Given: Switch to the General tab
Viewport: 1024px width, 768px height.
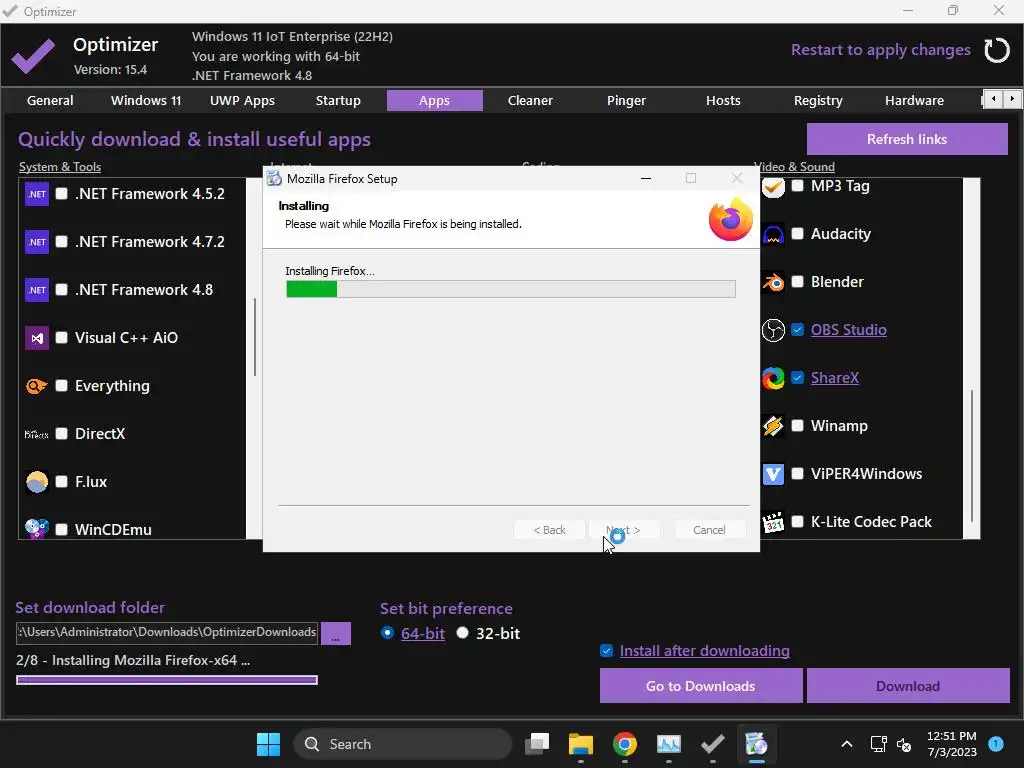Looking at the screenshot, I should coord(50,101).
